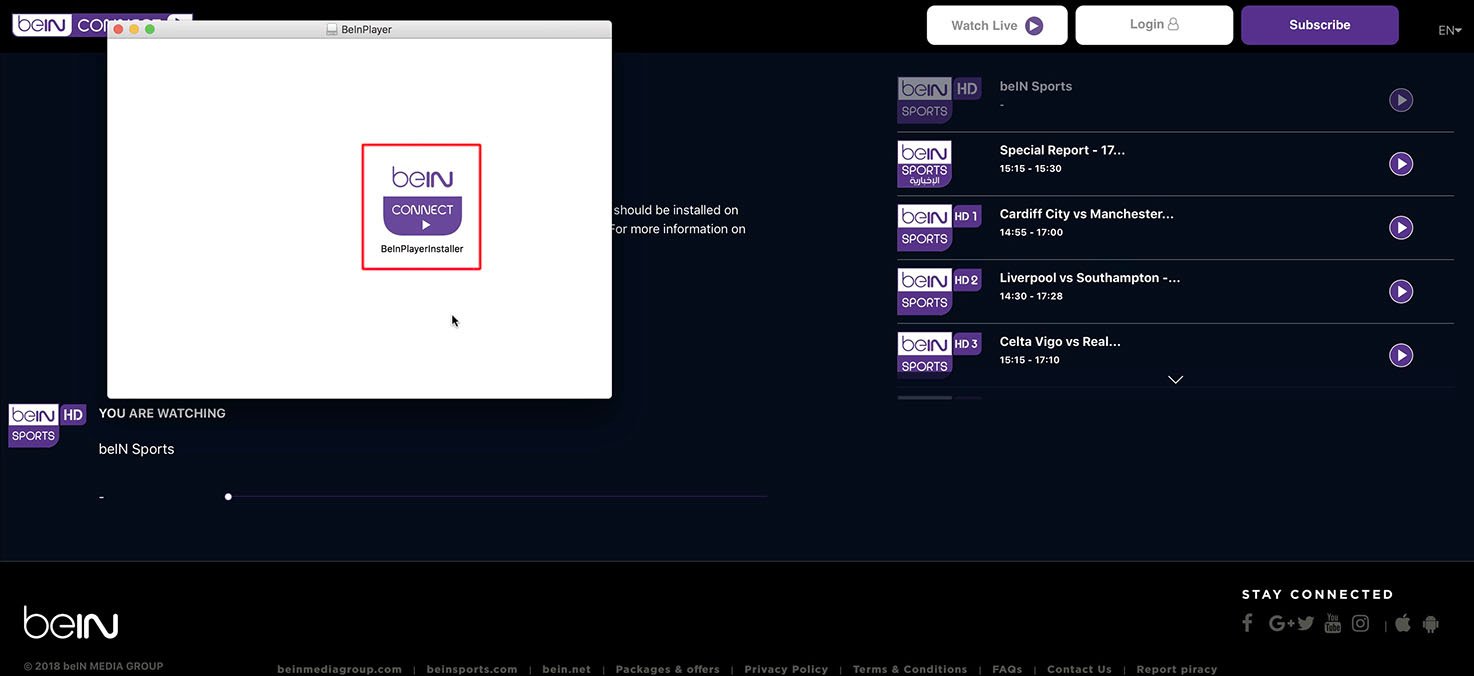The height and width of the screenshot is (676, 1474).
Task: Click the Cardiff City vs Manchester title
Action: coord(1087,214)
